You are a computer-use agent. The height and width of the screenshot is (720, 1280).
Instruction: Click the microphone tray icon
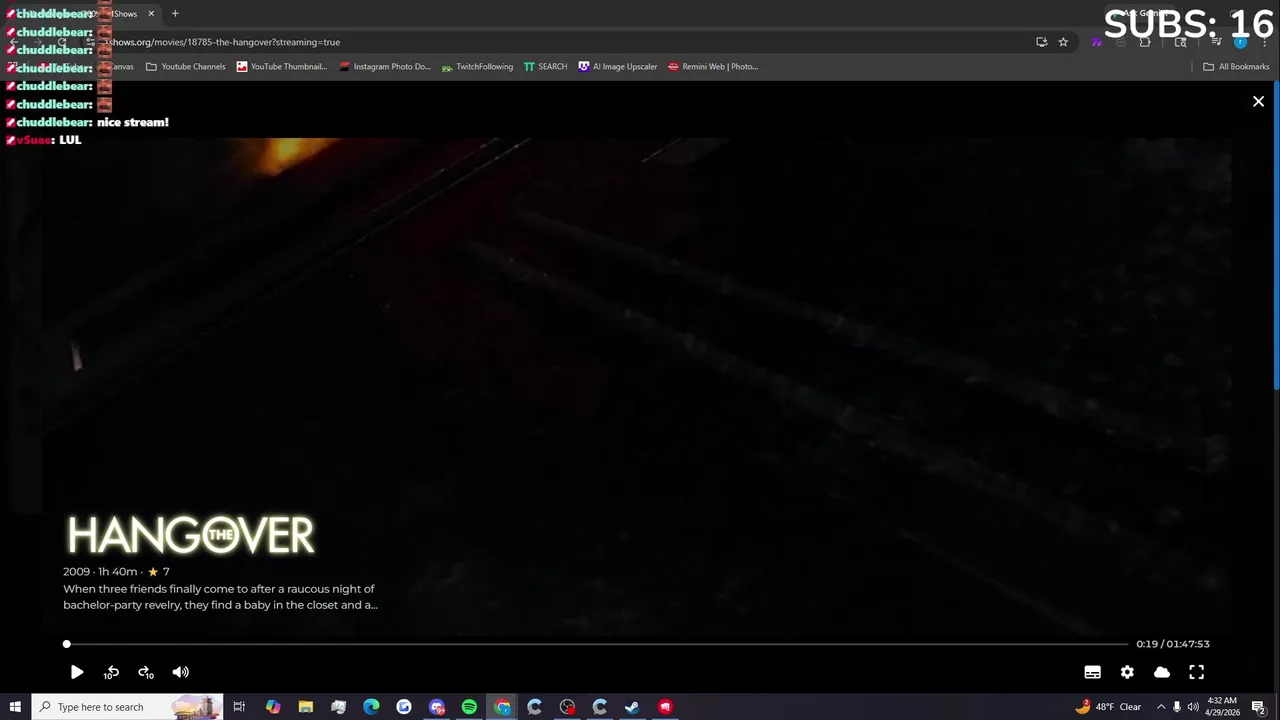pyautogui.click(x=1177, y=707)
